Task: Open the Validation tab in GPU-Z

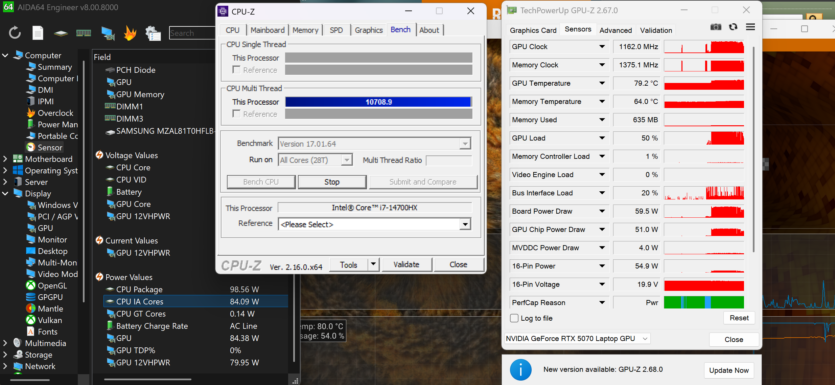Action: pos(656,30)
